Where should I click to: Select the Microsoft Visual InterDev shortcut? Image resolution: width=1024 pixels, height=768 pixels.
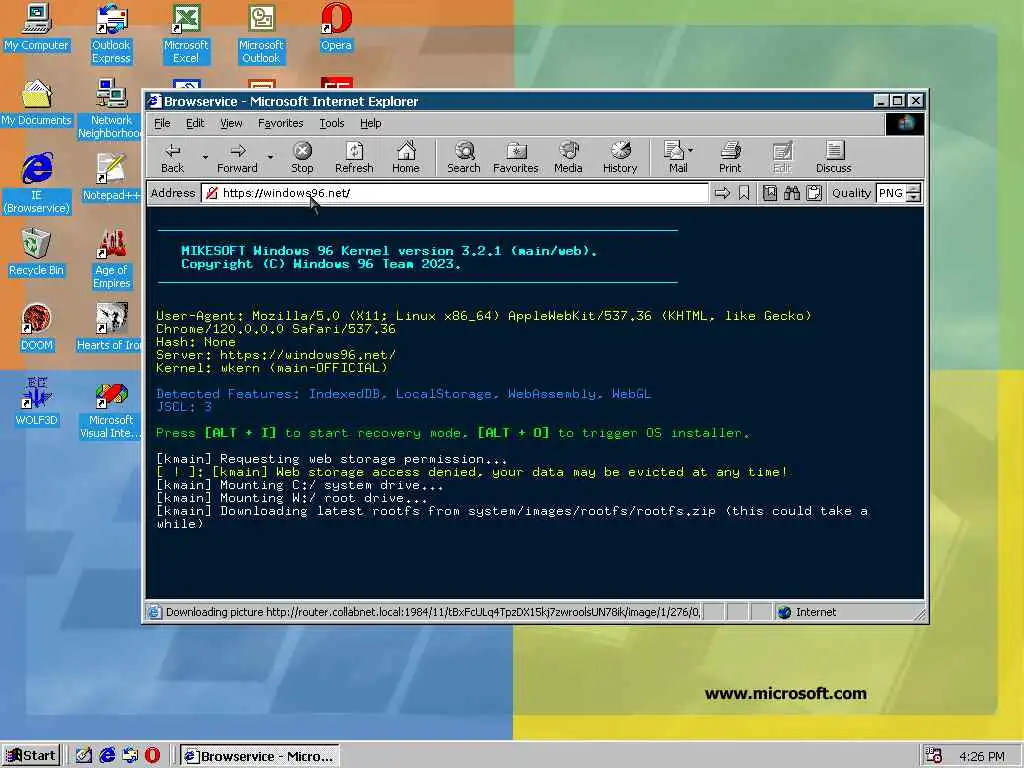pos(111,409)
